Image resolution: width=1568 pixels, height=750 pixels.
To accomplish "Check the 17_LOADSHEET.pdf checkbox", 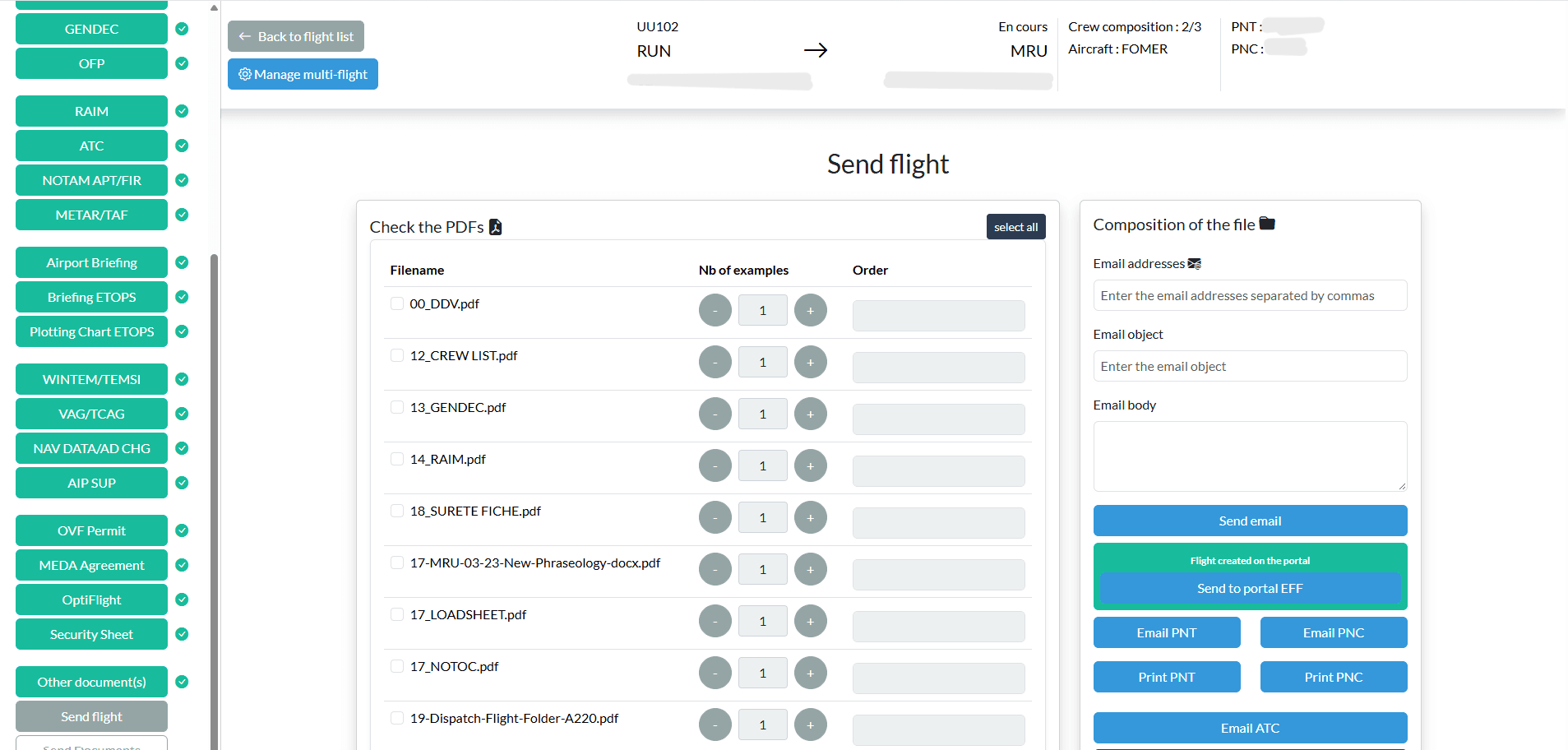I will pyautogui.click(x=397, y=614).
